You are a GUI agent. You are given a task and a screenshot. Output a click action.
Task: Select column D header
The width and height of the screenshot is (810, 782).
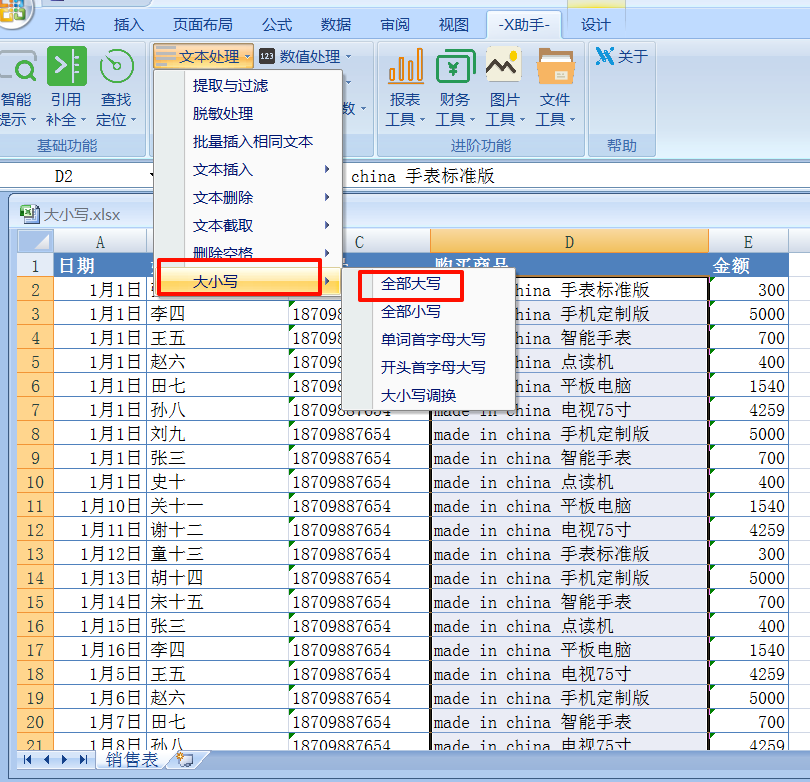click(569, 241)
